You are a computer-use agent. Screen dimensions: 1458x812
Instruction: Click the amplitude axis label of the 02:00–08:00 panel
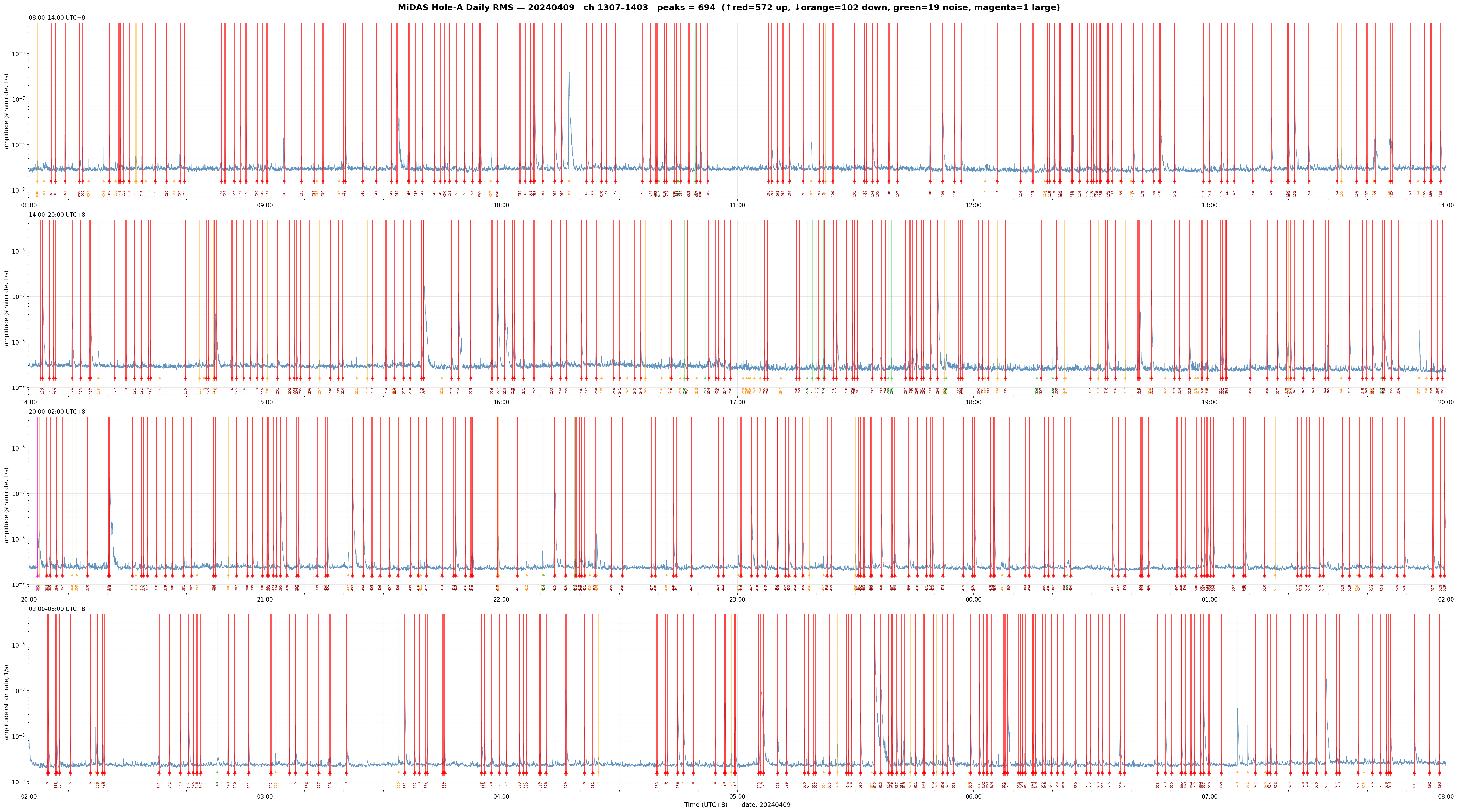coord(7,702)
